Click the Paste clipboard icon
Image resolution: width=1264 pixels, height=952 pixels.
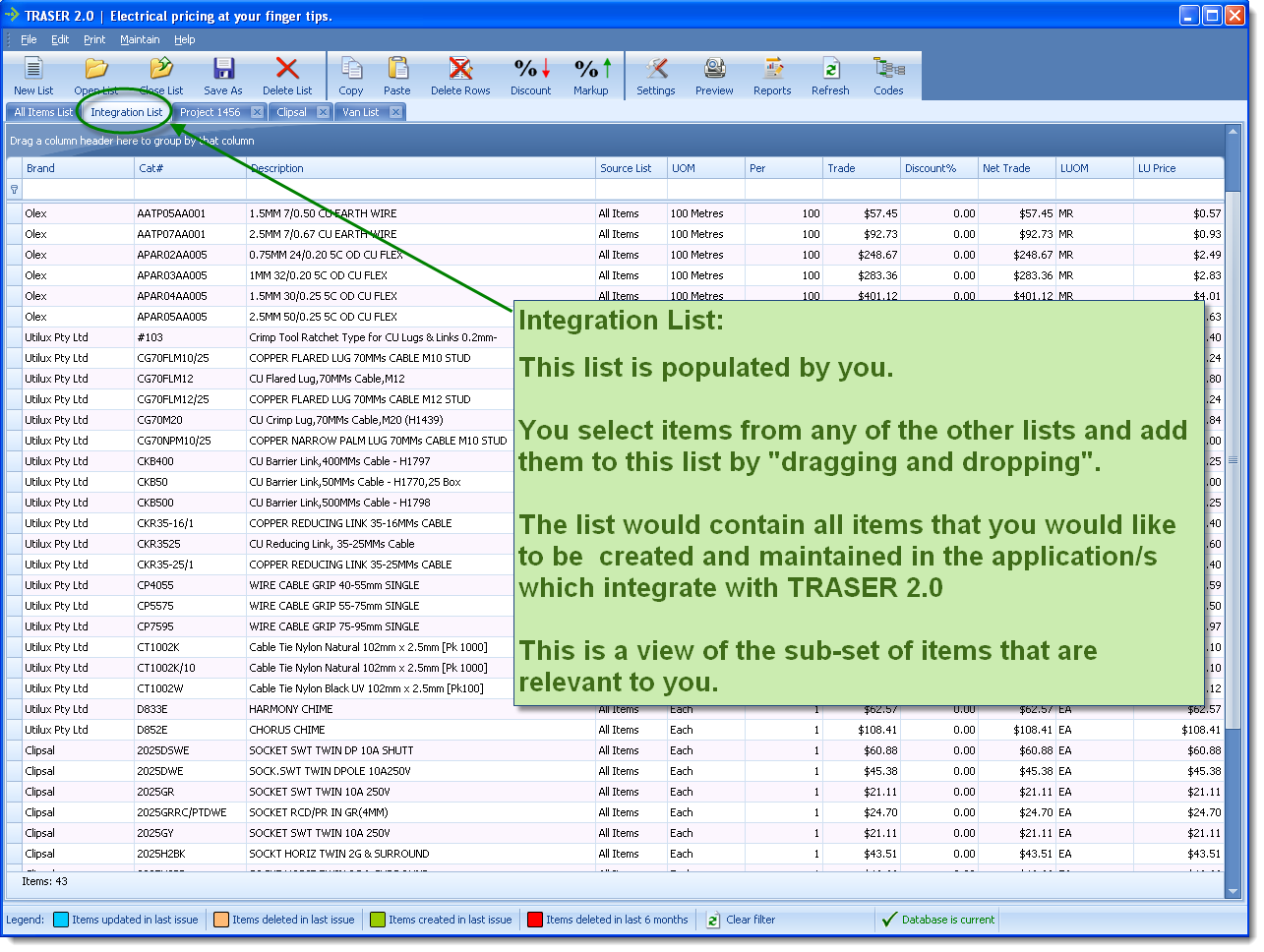[x=397, y=68]
